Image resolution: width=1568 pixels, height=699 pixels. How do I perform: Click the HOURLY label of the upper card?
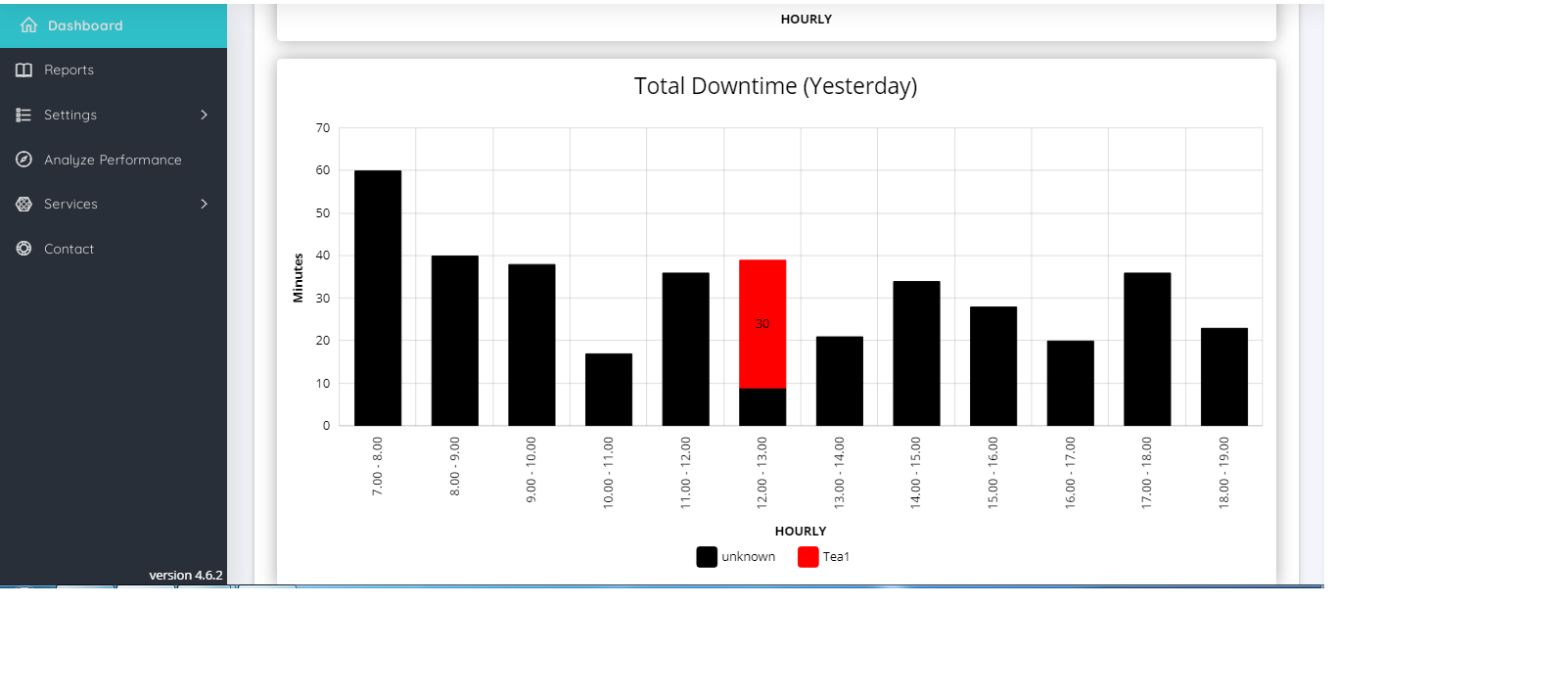pos(807,19)
